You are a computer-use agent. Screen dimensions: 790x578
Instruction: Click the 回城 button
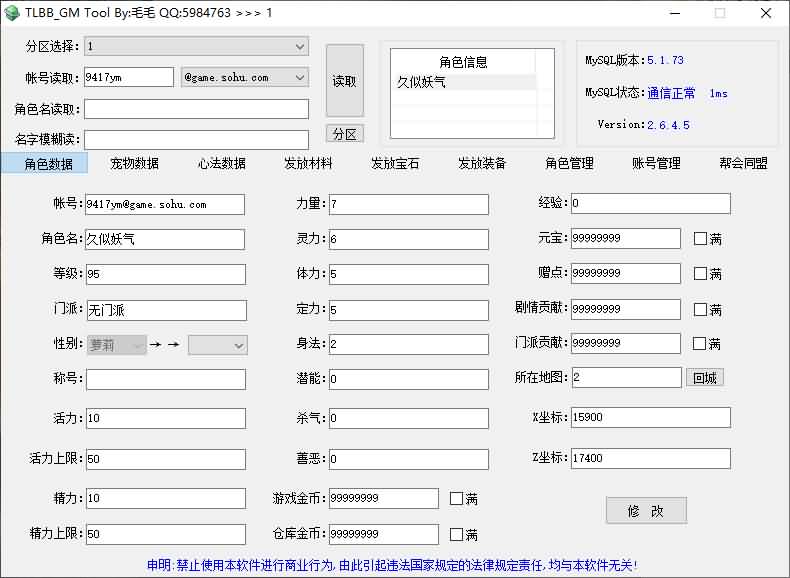click(705, 377)
